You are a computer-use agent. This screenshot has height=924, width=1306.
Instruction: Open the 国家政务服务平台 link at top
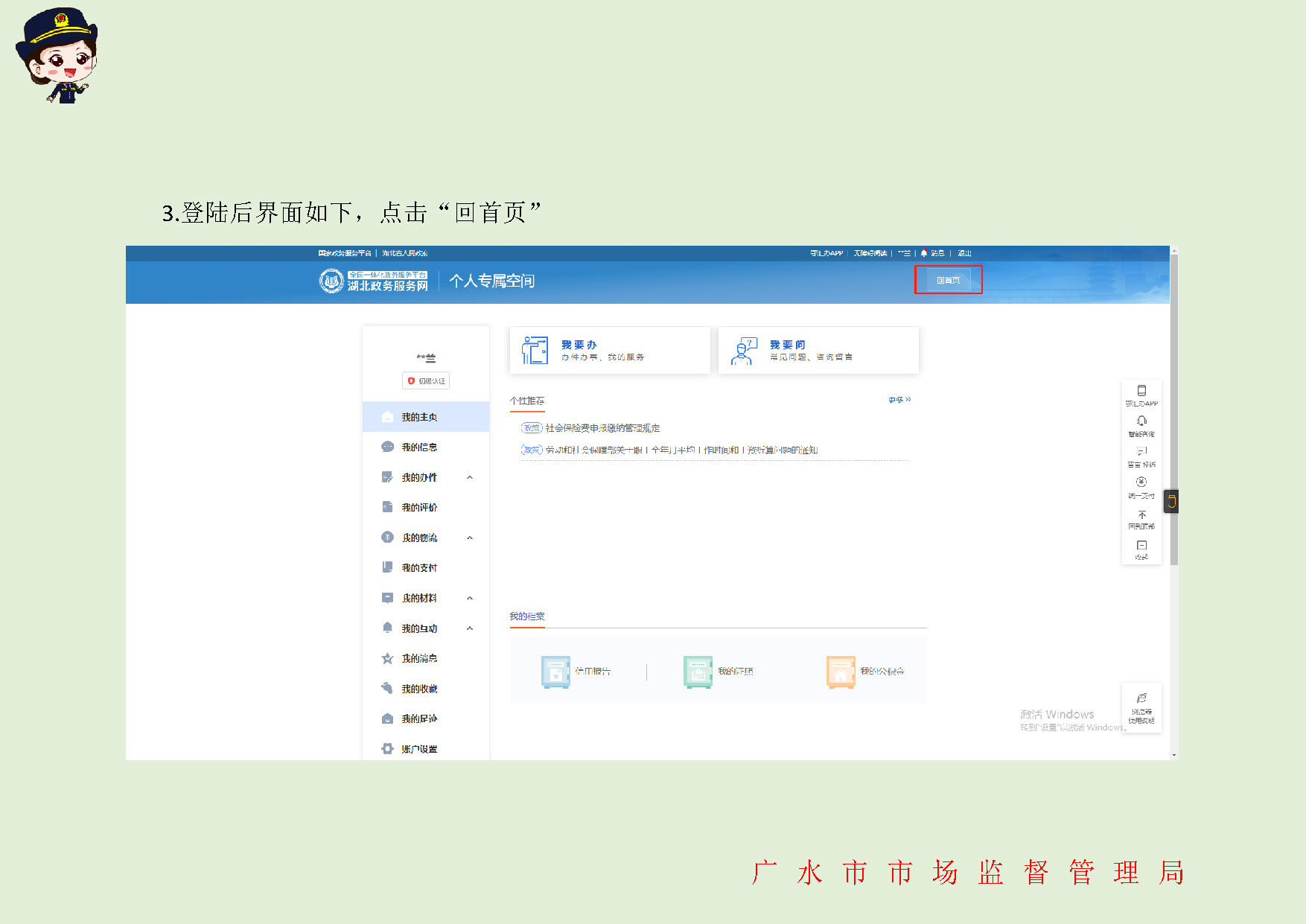coord(345,253)
